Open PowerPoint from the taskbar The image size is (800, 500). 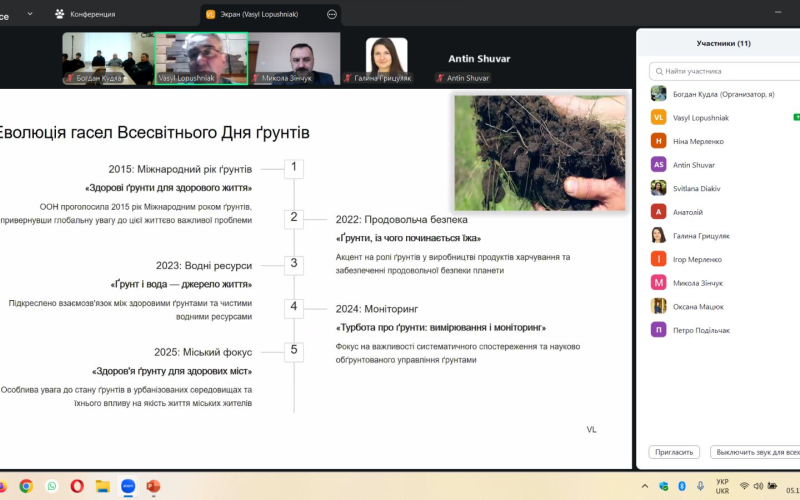pyautogui.click(x=153, y=486)
